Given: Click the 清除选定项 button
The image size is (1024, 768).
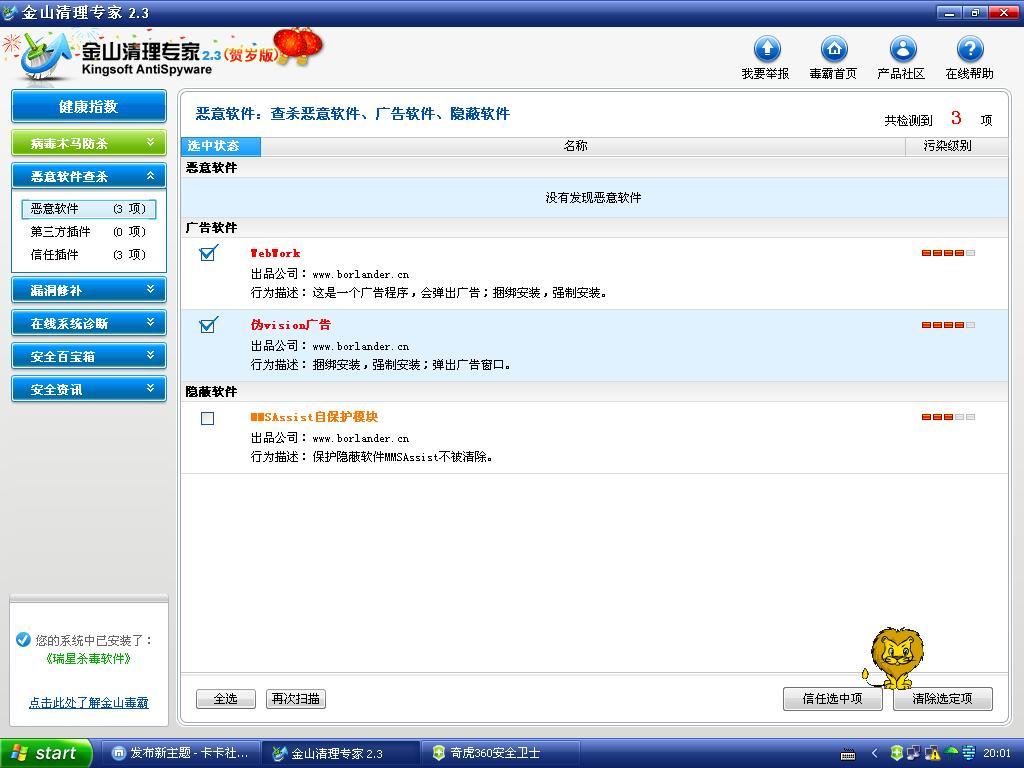Looking at the screenshot, I should [x=942, y=699].
